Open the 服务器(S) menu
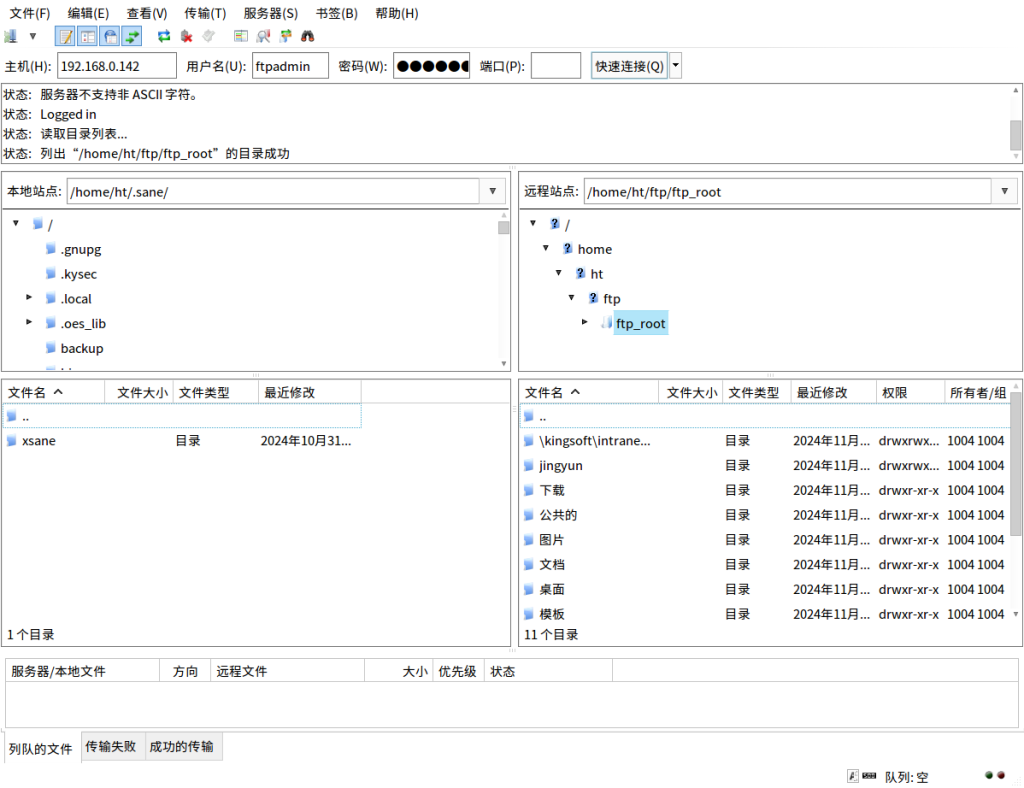1024x788 pixels. point(270,13)
